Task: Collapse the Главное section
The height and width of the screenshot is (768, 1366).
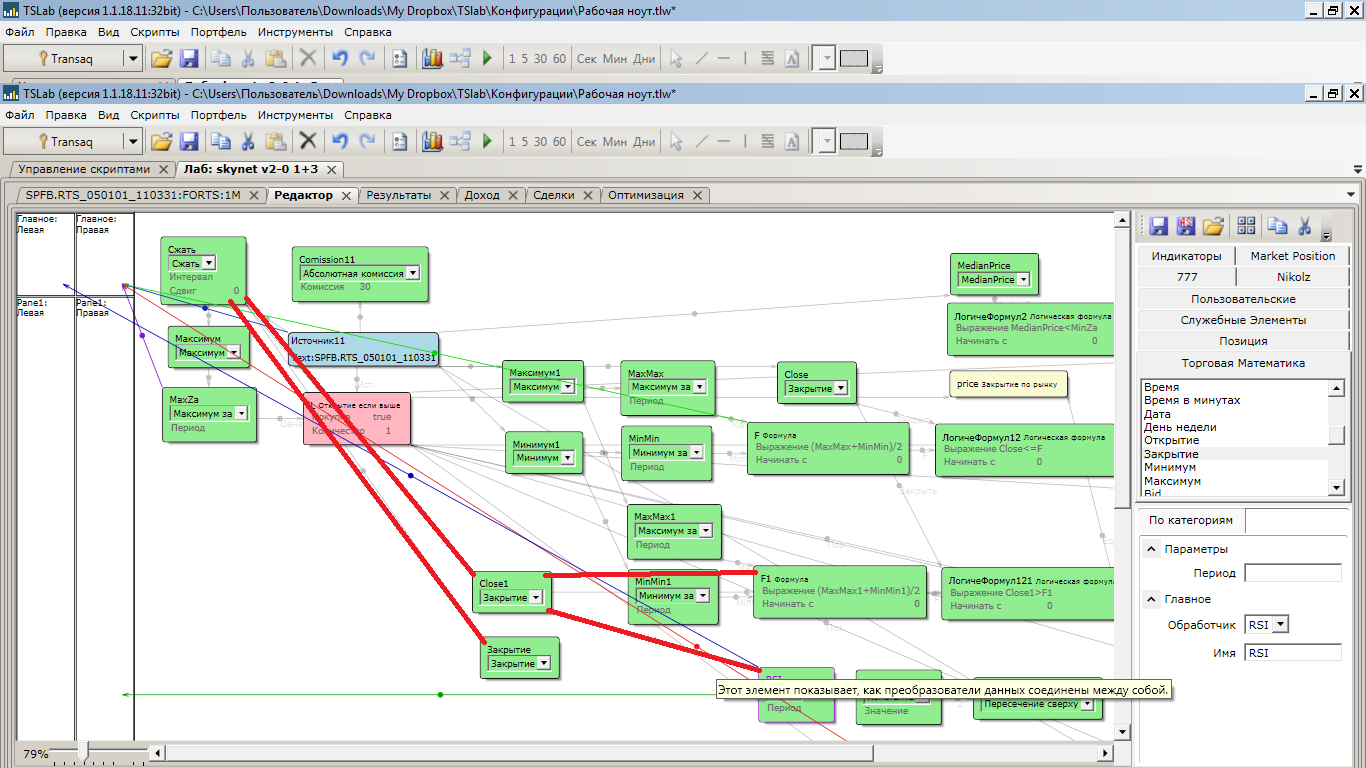Action: pos(1150,599)
